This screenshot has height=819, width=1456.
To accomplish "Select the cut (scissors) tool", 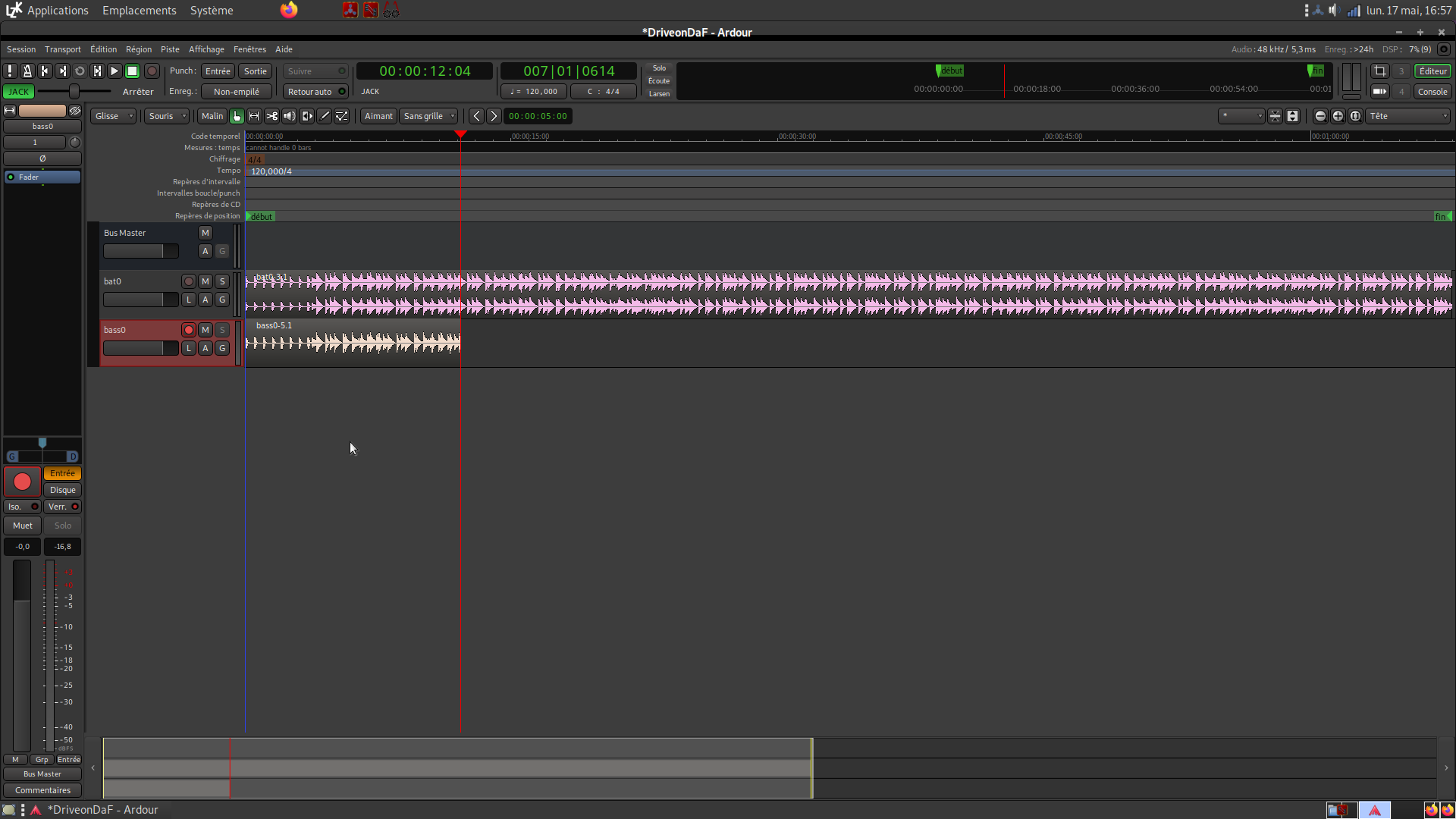I will (271, 116).
